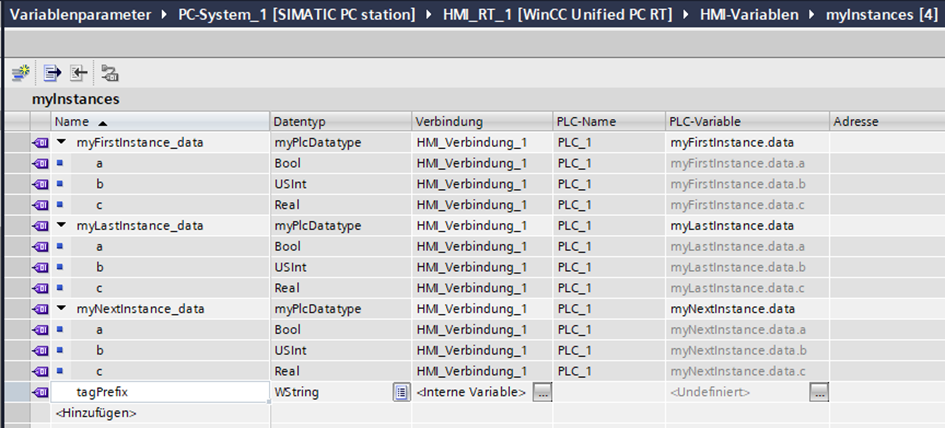Click the import tags toolbar icon
The width and height of the screenshot is (945, 428).
78,73
